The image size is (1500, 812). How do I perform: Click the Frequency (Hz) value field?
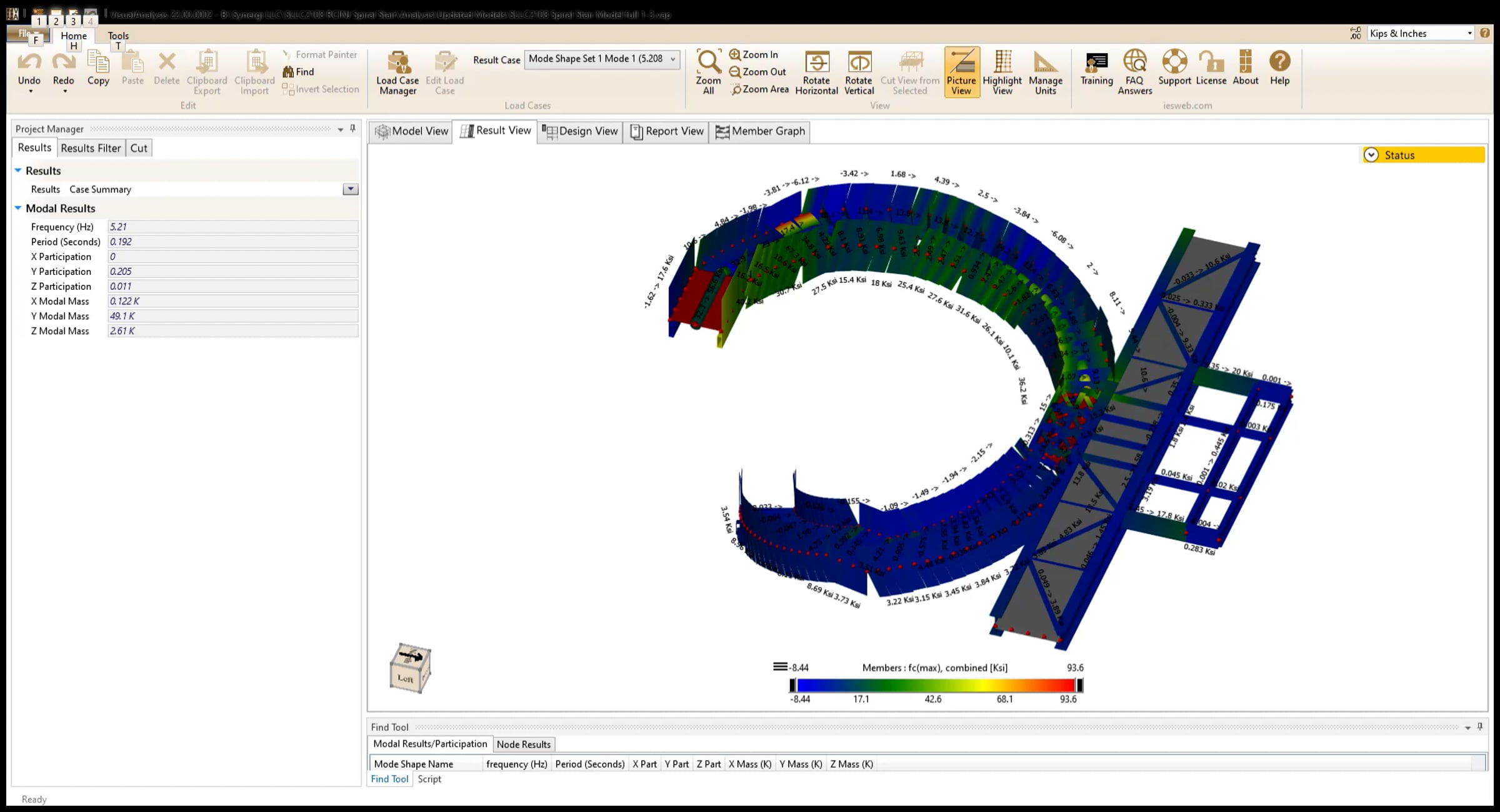pyautogui.click(x=232, y=227)
